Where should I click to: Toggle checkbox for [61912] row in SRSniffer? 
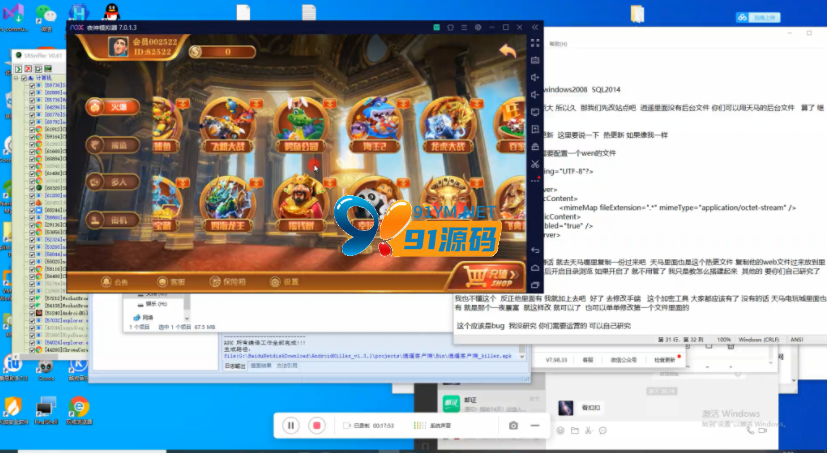point(32,130)
